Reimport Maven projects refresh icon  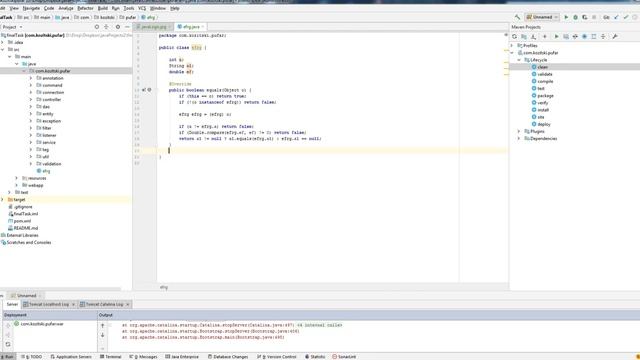514,37
